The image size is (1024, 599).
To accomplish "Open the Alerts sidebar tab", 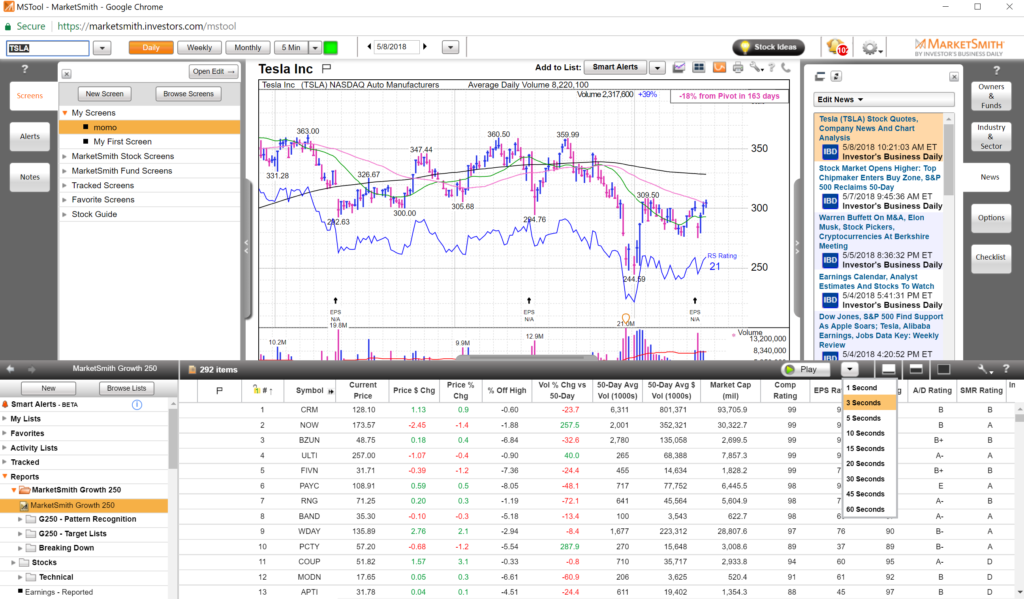I will tap(29, 137).
